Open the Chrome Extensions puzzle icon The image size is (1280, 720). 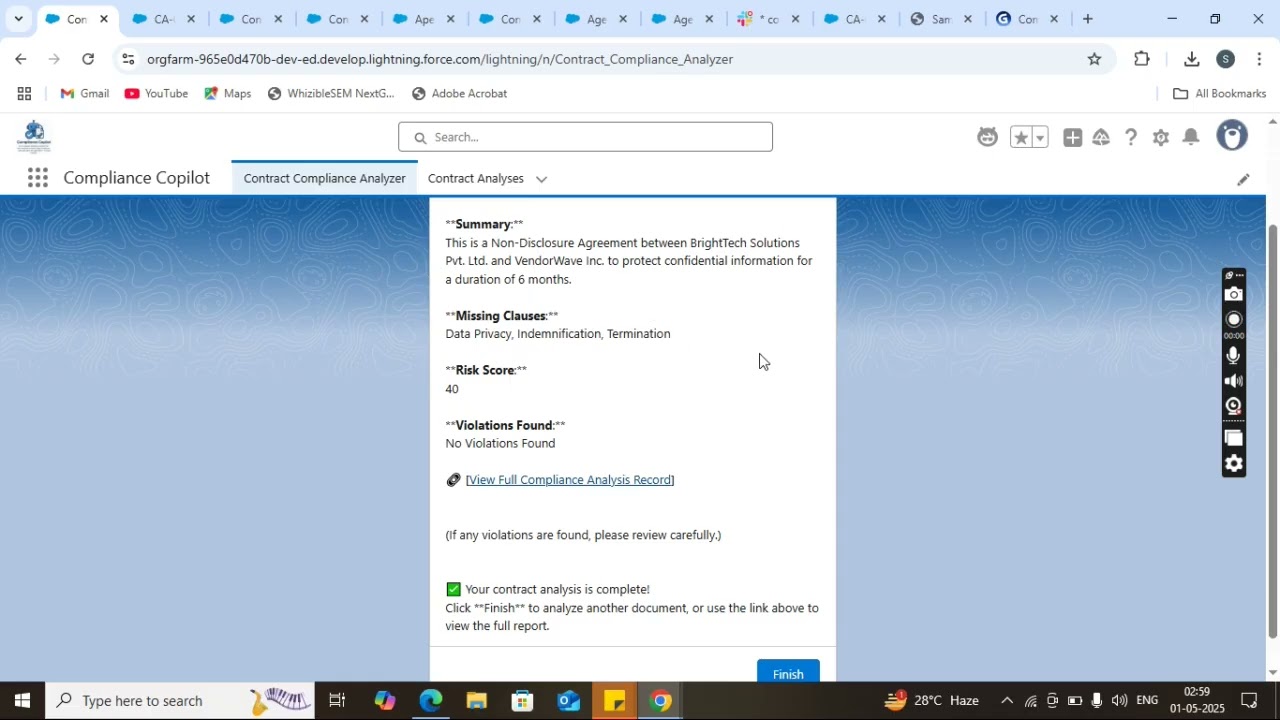click(1142, 59)
